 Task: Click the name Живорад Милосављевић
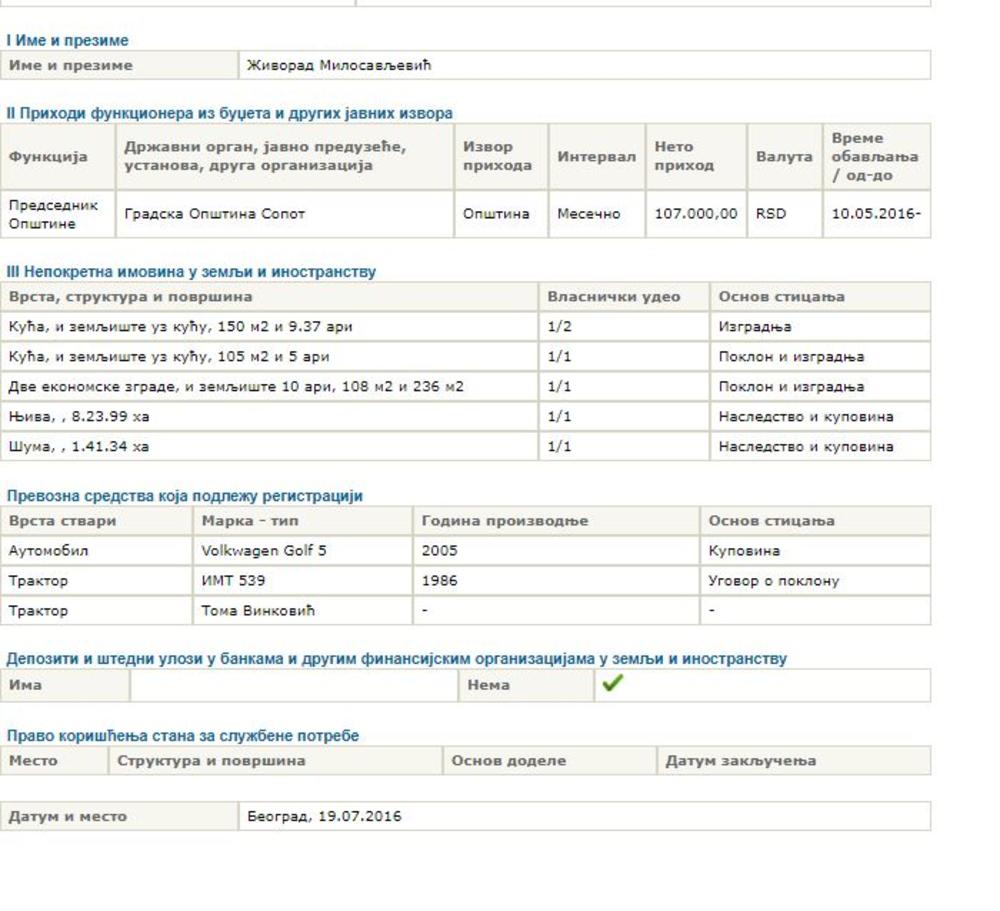pyautogui.click(x=339, y=66)
